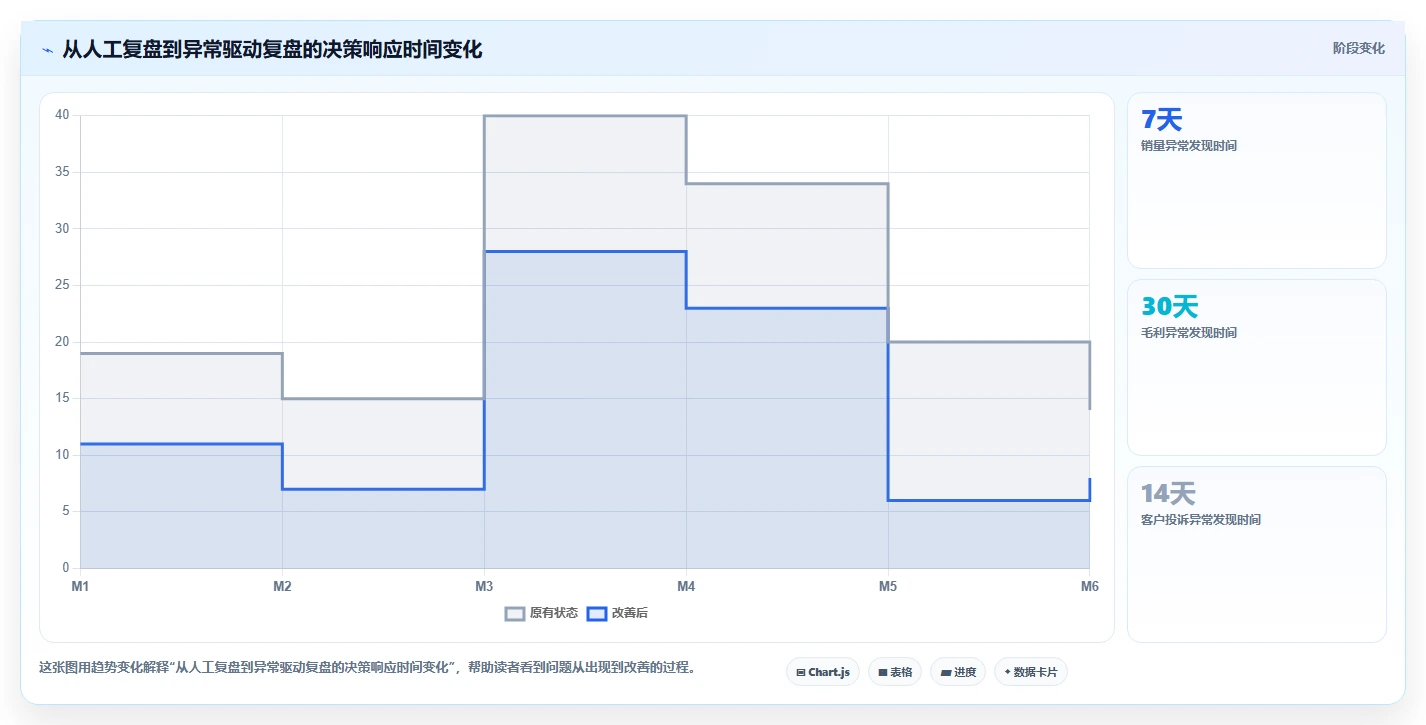Click the 10 y-axis value
This screenshot has height=725, width=1426.
pyautogui.click(x=62, y=455)
